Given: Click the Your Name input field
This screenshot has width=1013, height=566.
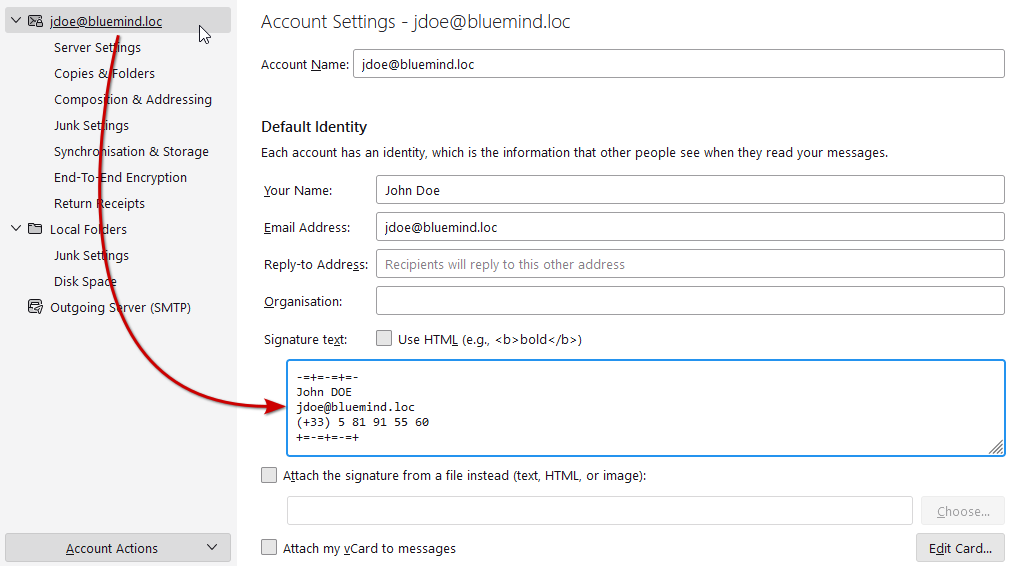Looking at the screenshot, I should click(689, 190).
